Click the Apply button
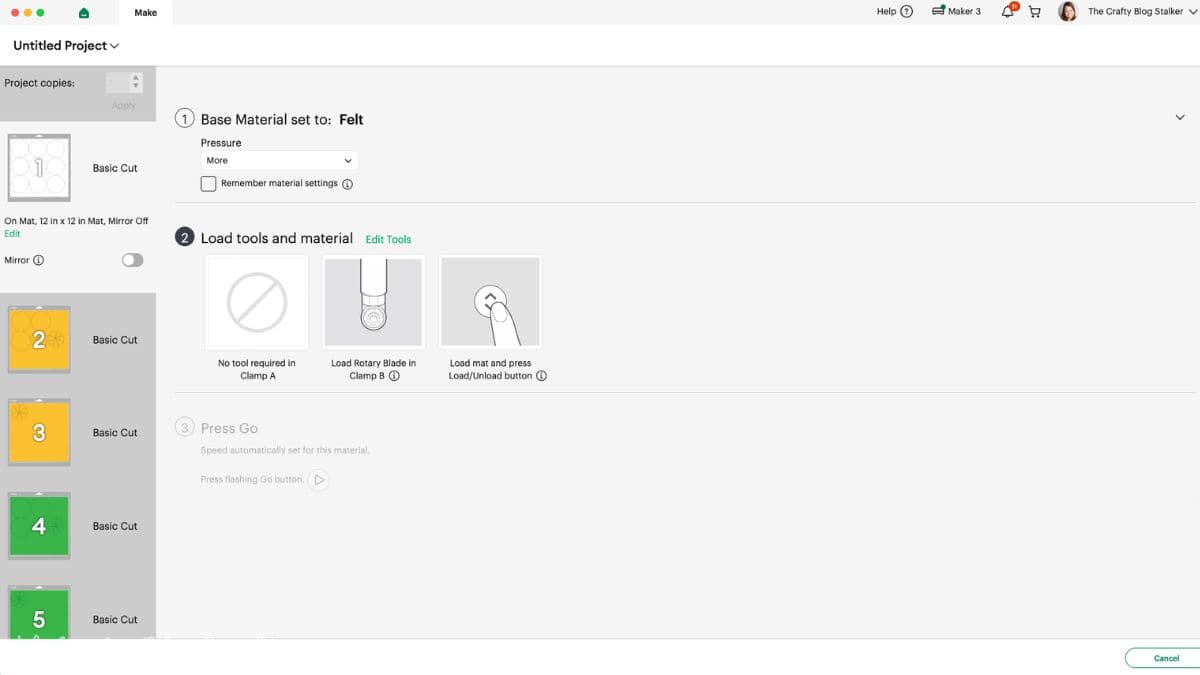The width and height of the screenshot is (1200, 675). point(124,105)
